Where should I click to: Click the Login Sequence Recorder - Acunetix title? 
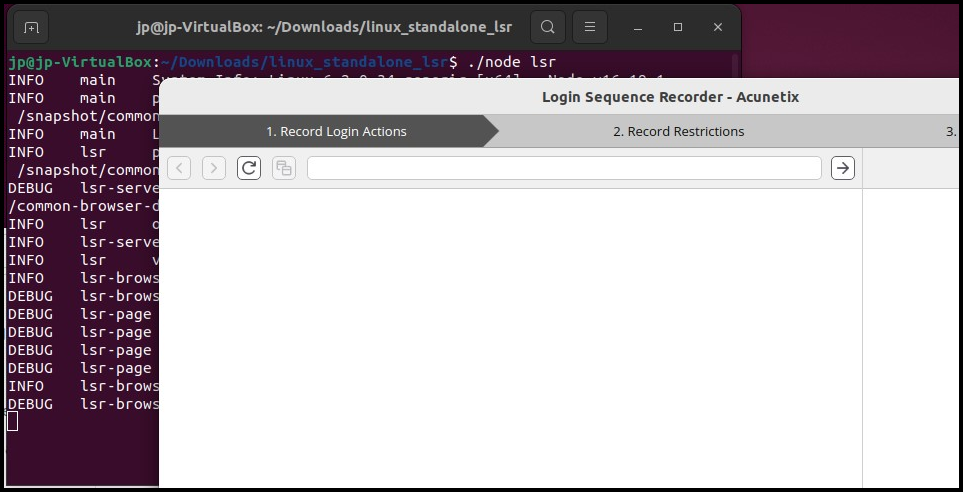click(670, 97)
